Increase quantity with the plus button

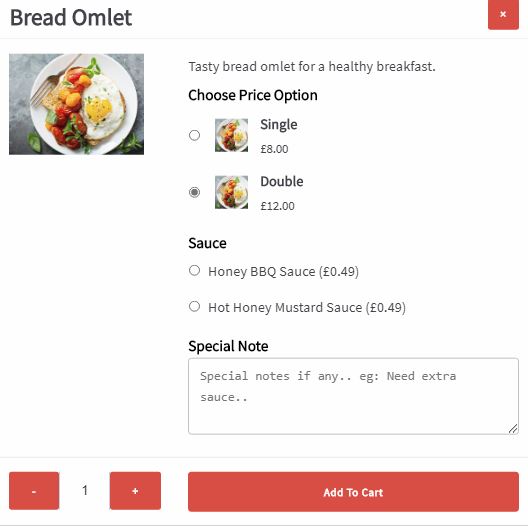point(135,491)
